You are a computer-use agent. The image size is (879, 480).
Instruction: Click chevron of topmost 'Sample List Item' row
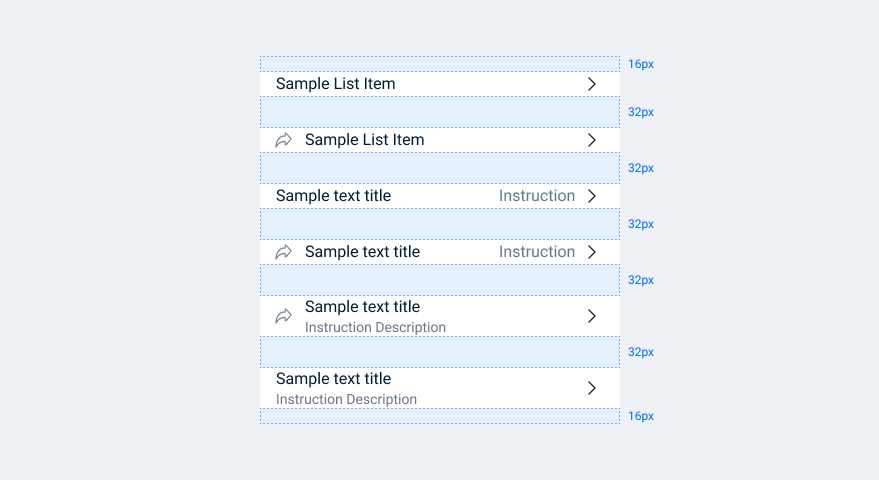click(x=592, y=84)
